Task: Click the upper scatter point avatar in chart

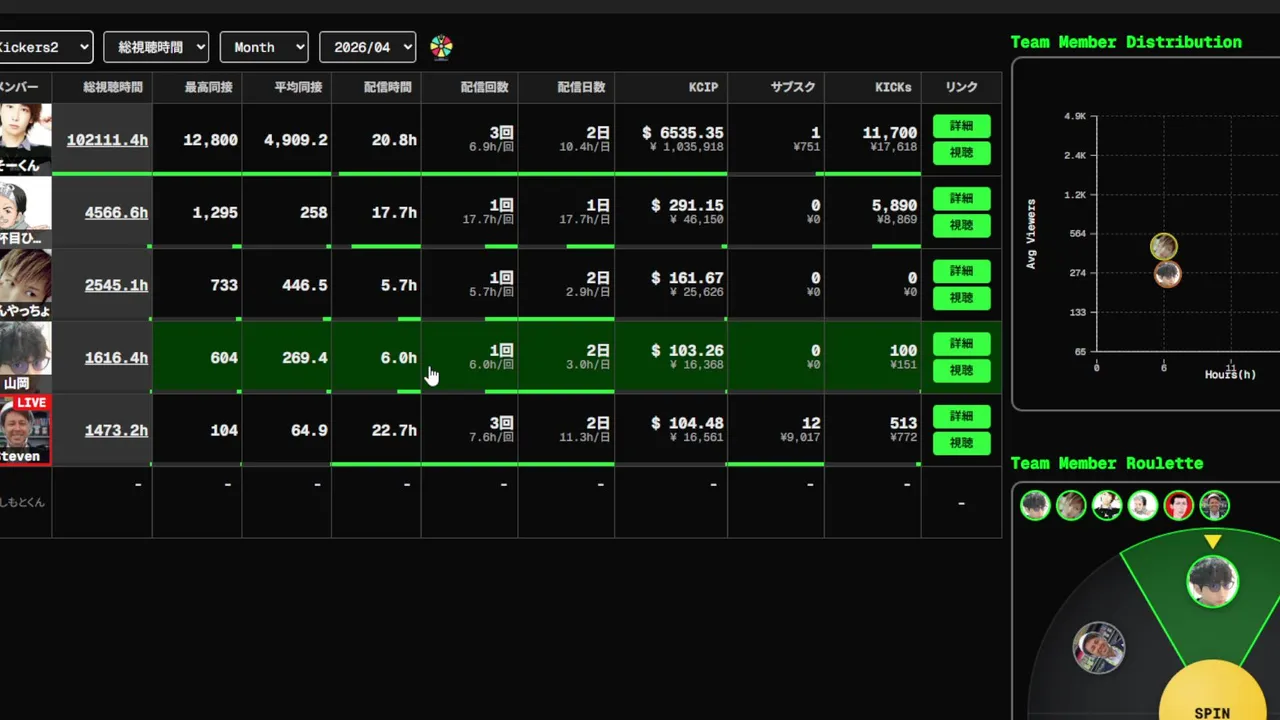Action: point(1164,246)
